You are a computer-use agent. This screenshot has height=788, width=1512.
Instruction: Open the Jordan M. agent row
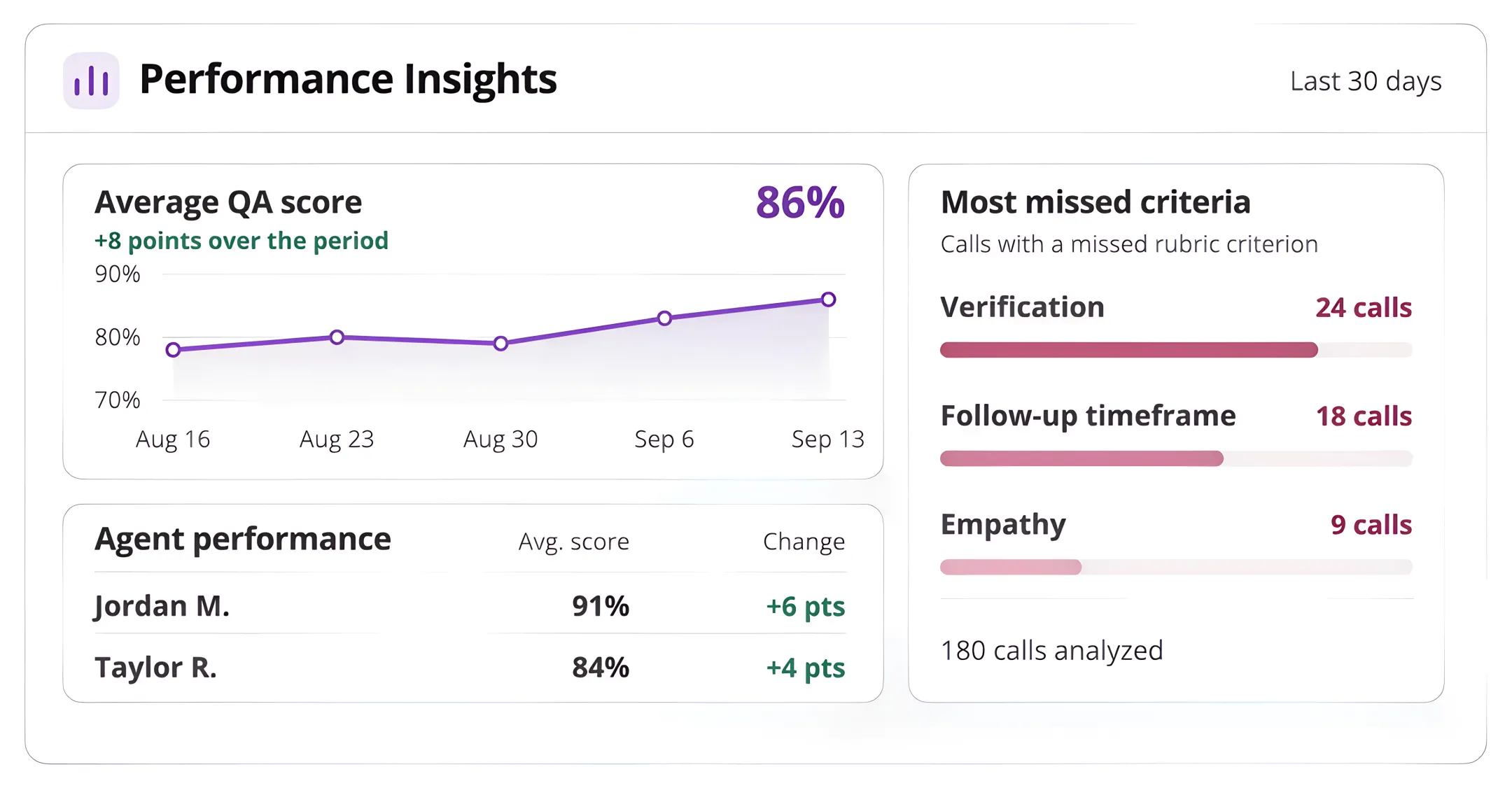coord(470,605)
